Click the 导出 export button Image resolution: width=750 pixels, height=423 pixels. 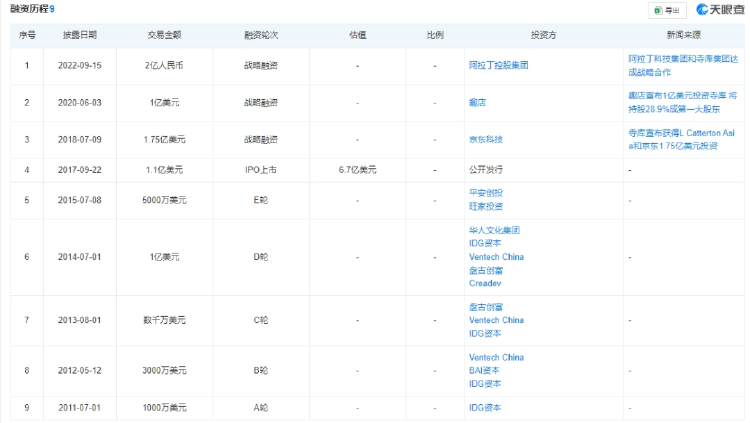tap(667, 10)
